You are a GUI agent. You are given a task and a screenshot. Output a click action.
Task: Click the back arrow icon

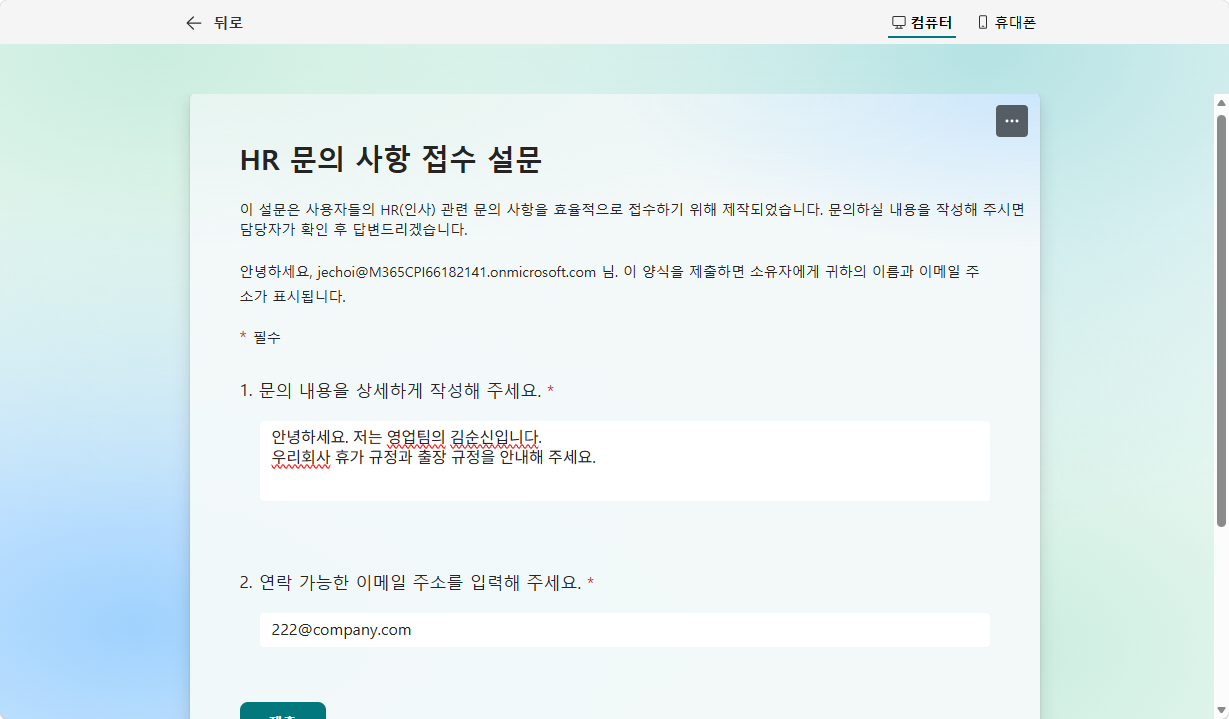tap(194, 22)
